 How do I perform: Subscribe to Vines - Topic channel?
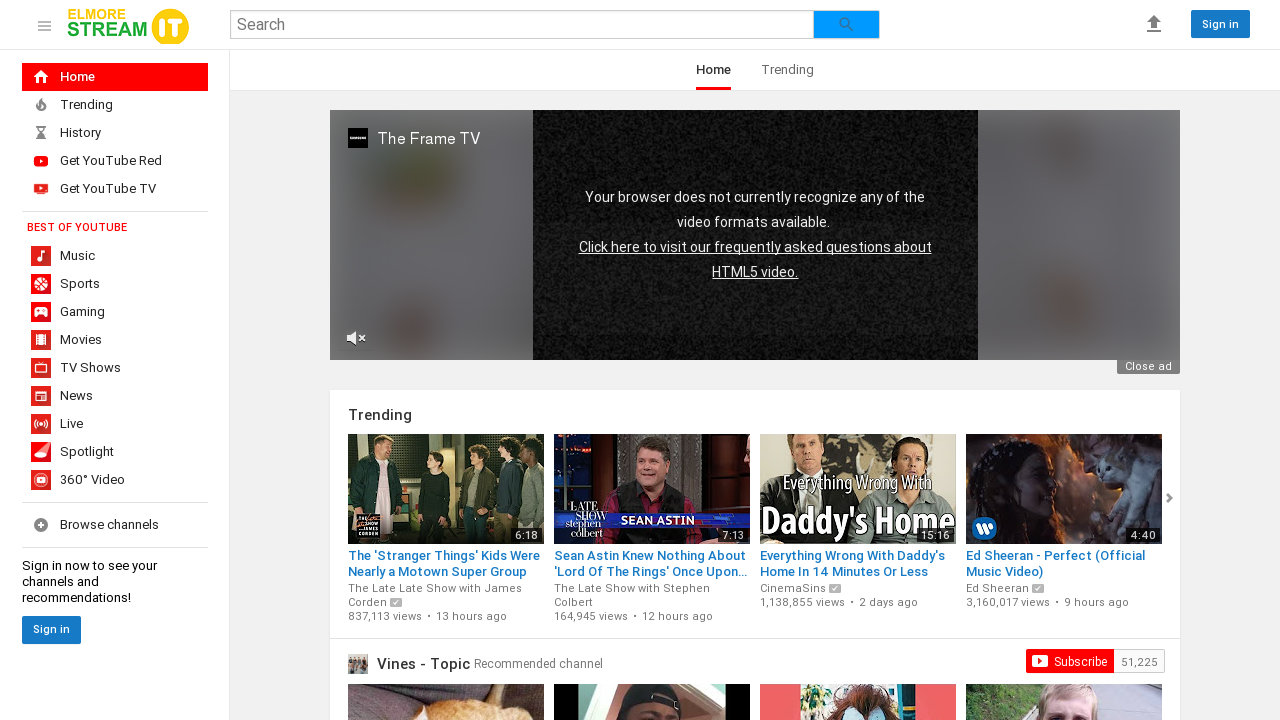click(1069, 661)
